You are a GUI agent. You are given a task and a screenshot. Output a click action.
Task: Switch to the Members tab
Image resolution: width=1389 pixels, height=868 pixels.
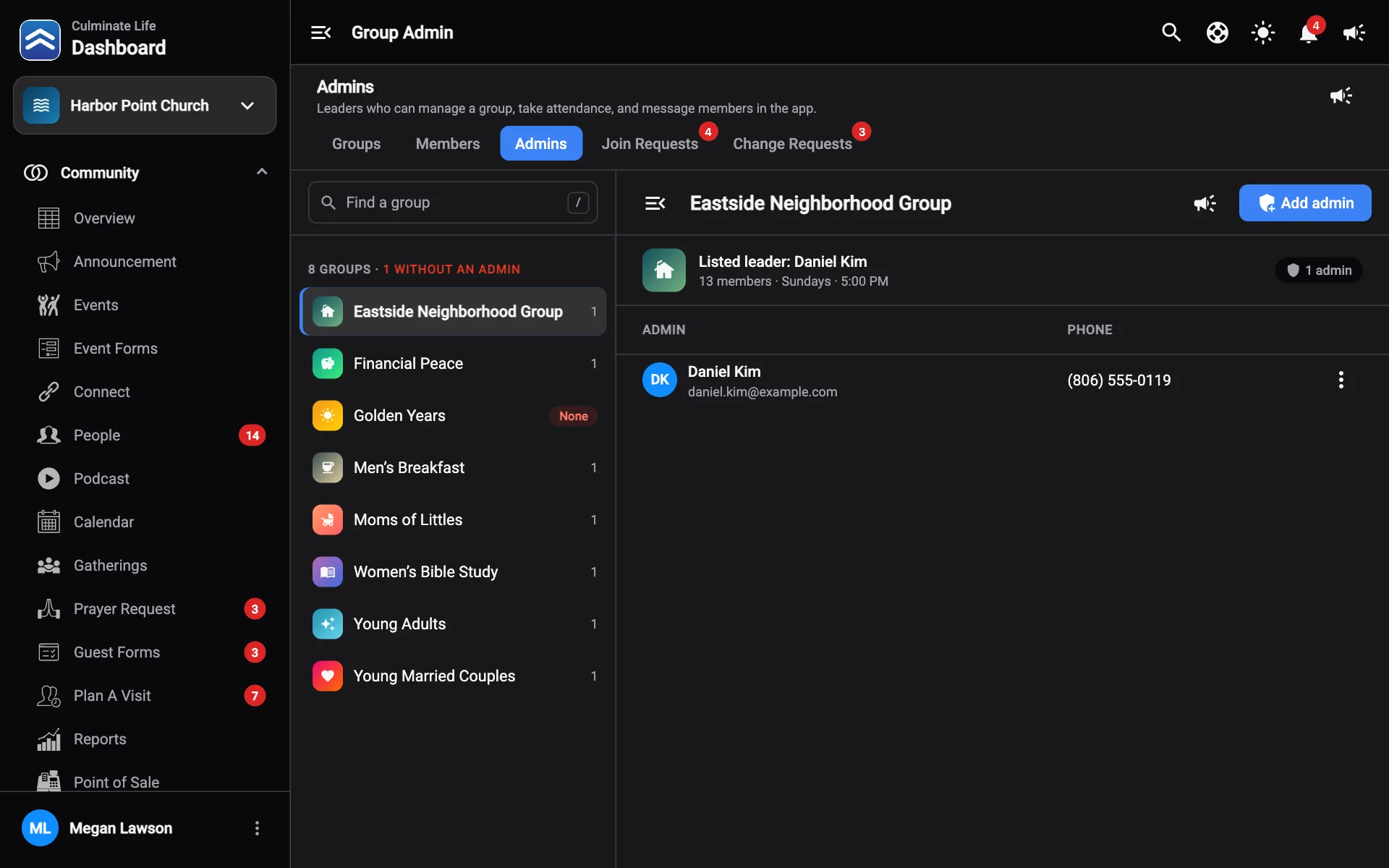(x=447, y=143)
